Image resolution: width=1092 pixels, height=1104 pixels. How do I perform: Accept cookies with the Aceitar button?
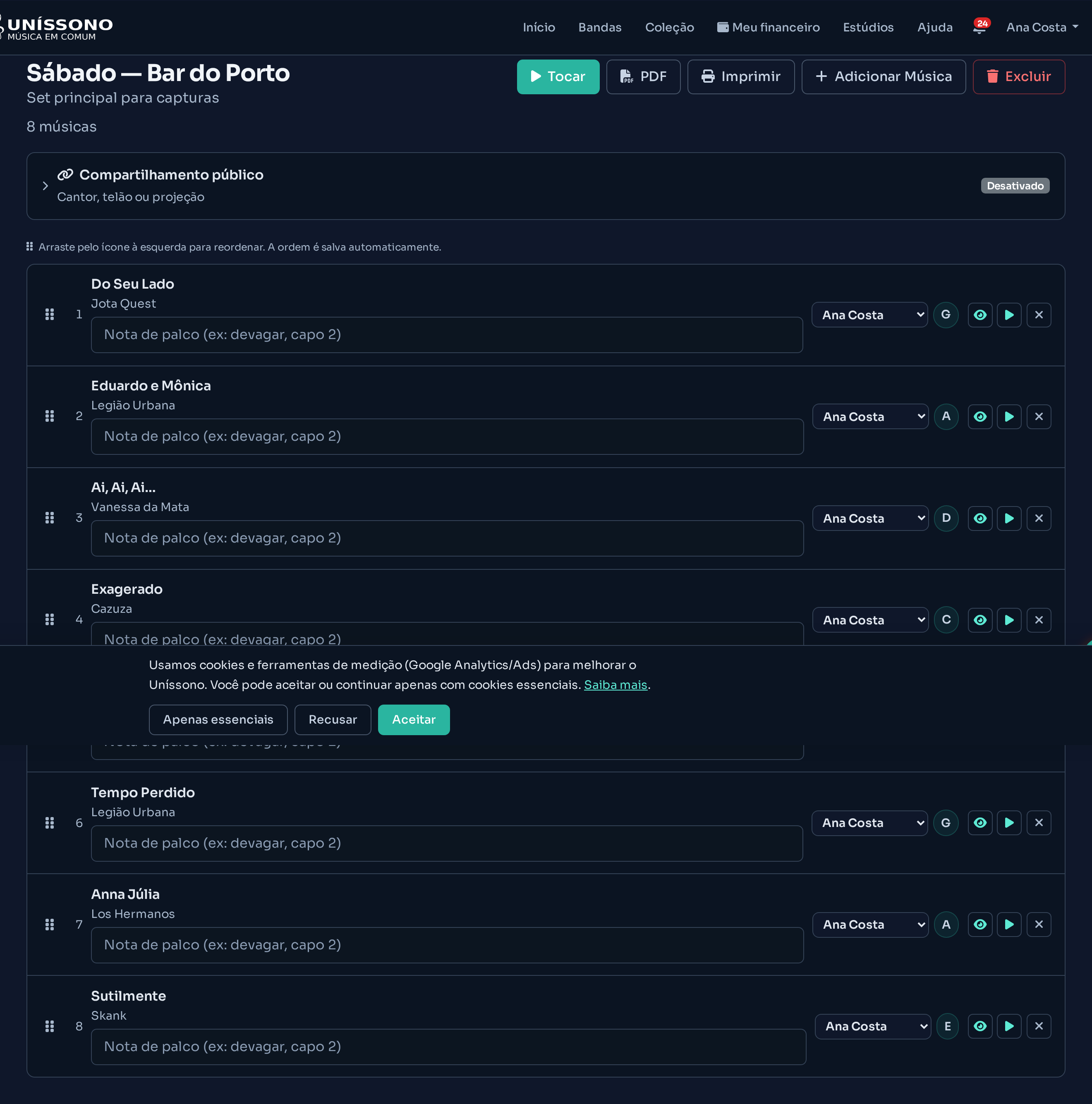[413, 720]
